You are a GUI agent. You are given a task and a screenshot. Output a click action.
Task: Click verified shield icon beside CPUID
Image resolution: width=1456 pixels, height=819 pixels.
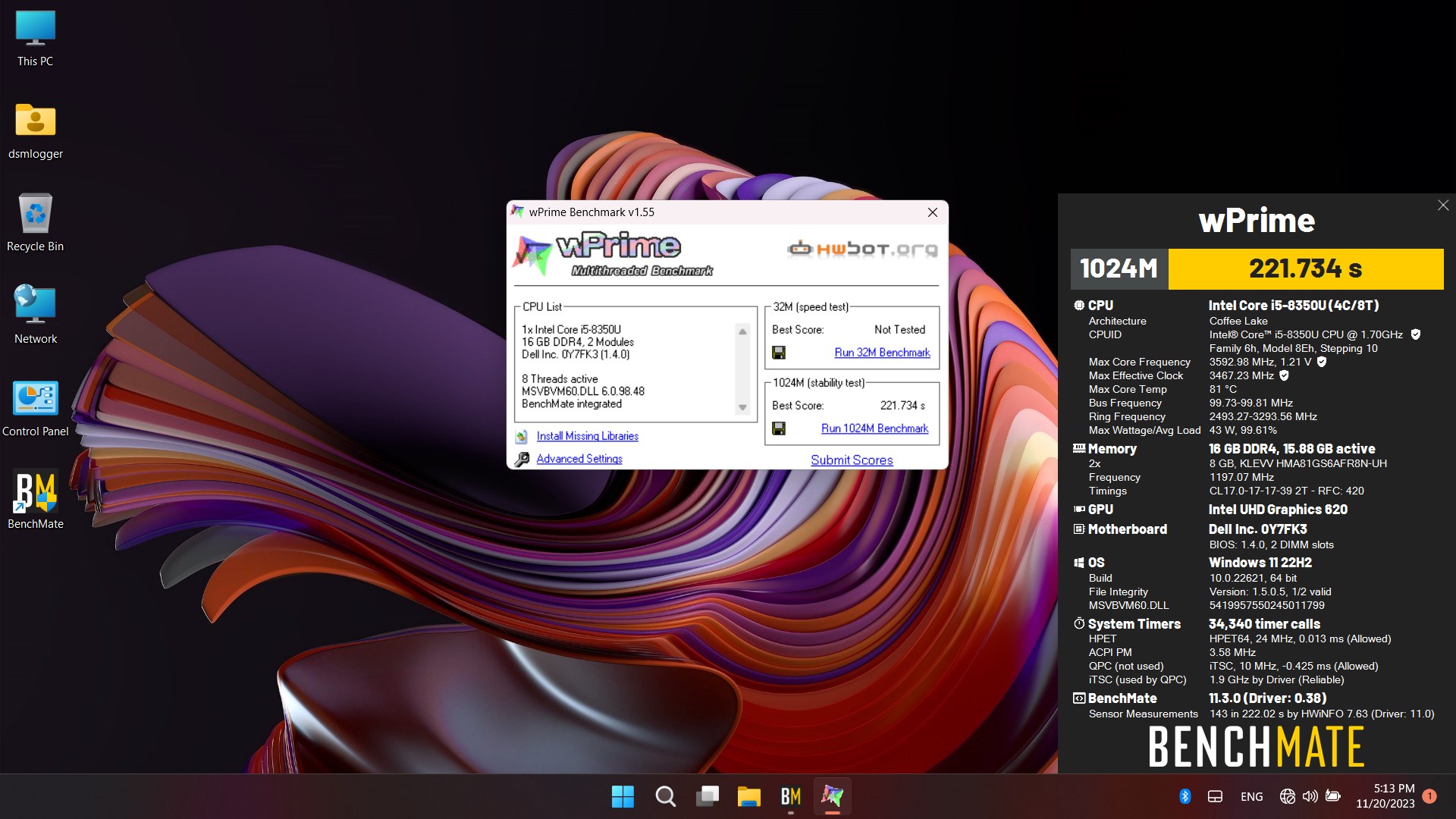[x=1415, y=334]
